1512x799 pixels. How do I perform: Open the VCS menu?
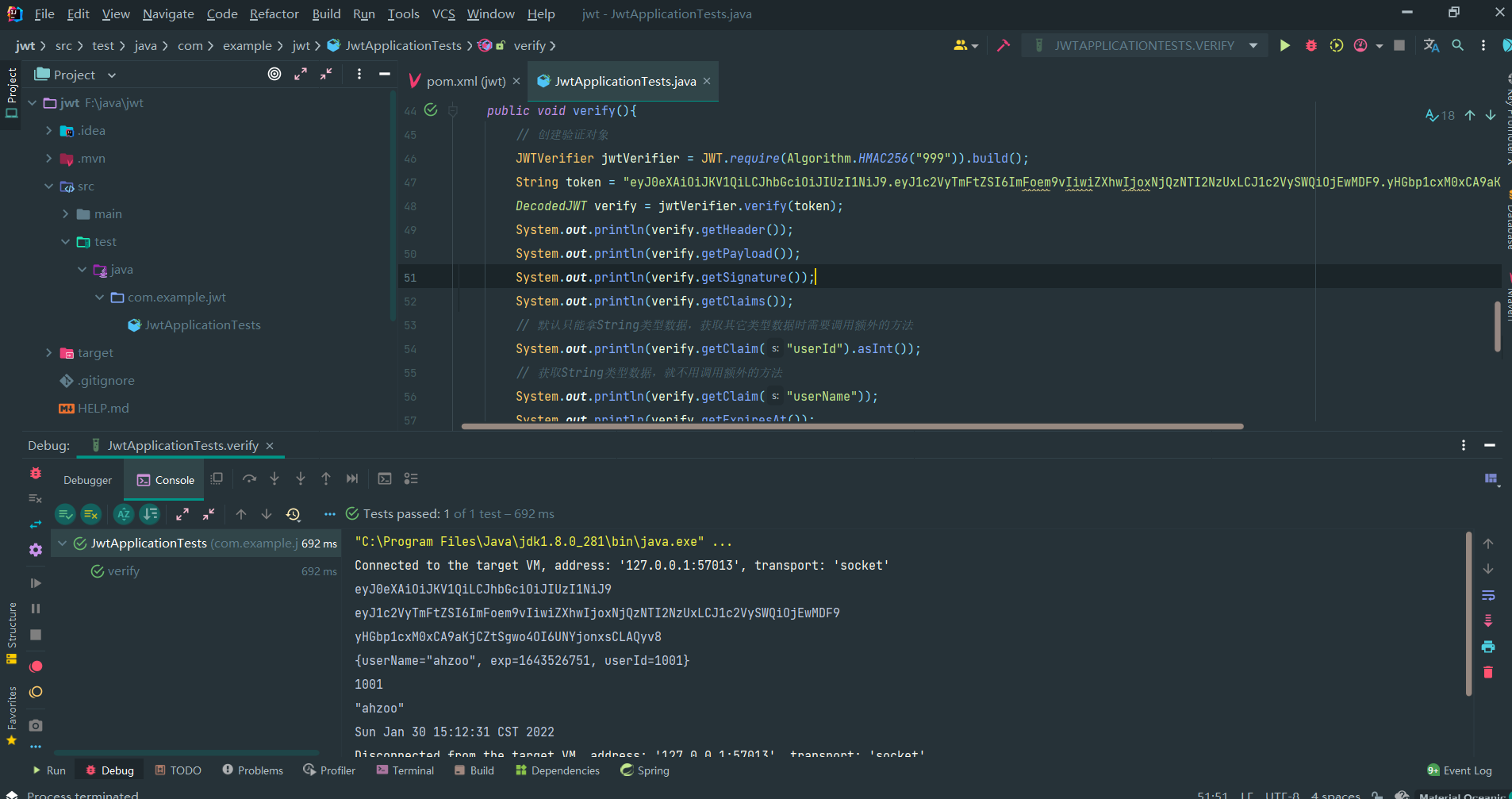point(443,14)
